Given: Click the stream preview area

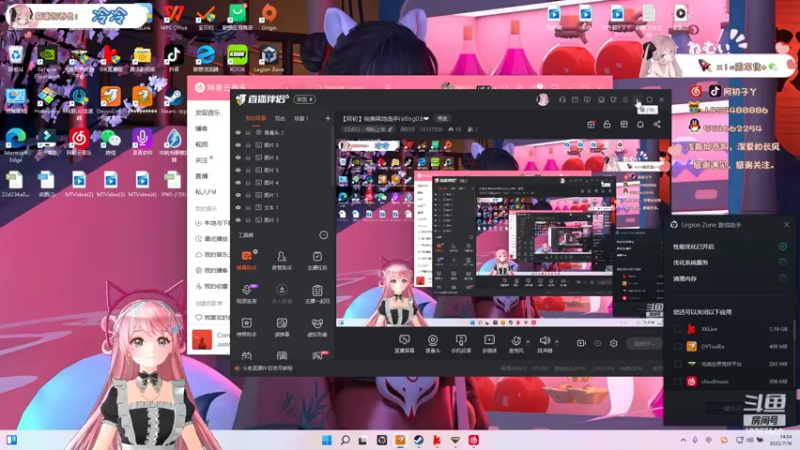Looking at the screenshot, I should point(501,233).
